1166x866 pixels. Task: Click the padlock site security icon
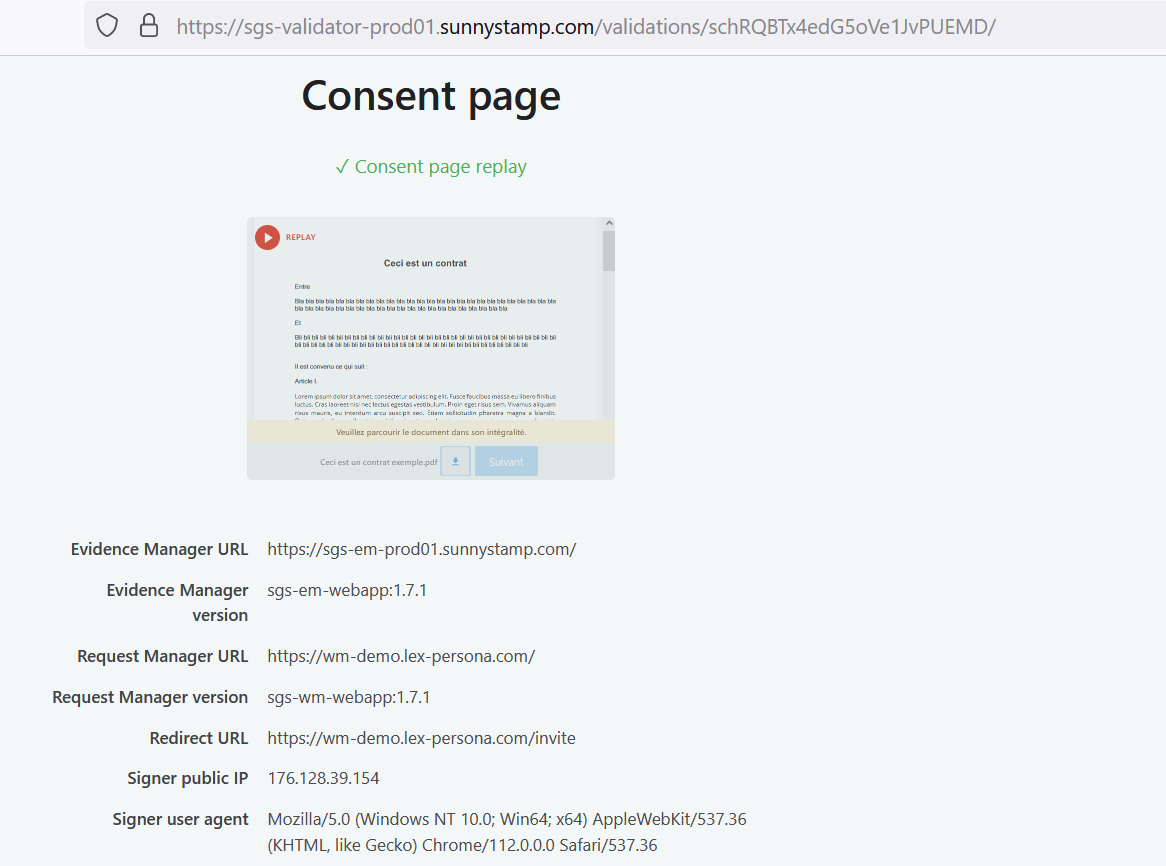(x=149, y=26)
